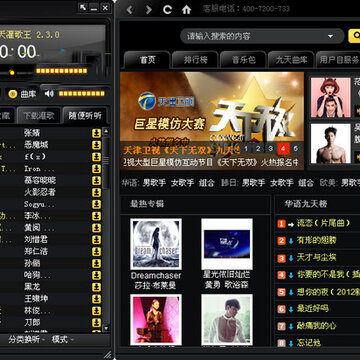Open the 曲库 library button

(x=22, y=94)
